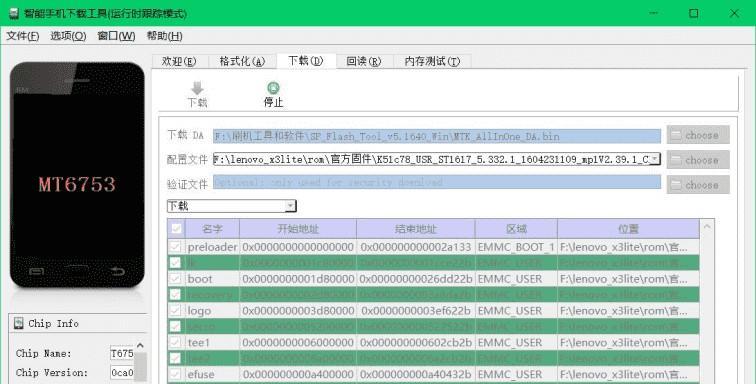Click end address 0x00000000026dd22b
The image size is (756, 384).
click(x=416, y=279)
